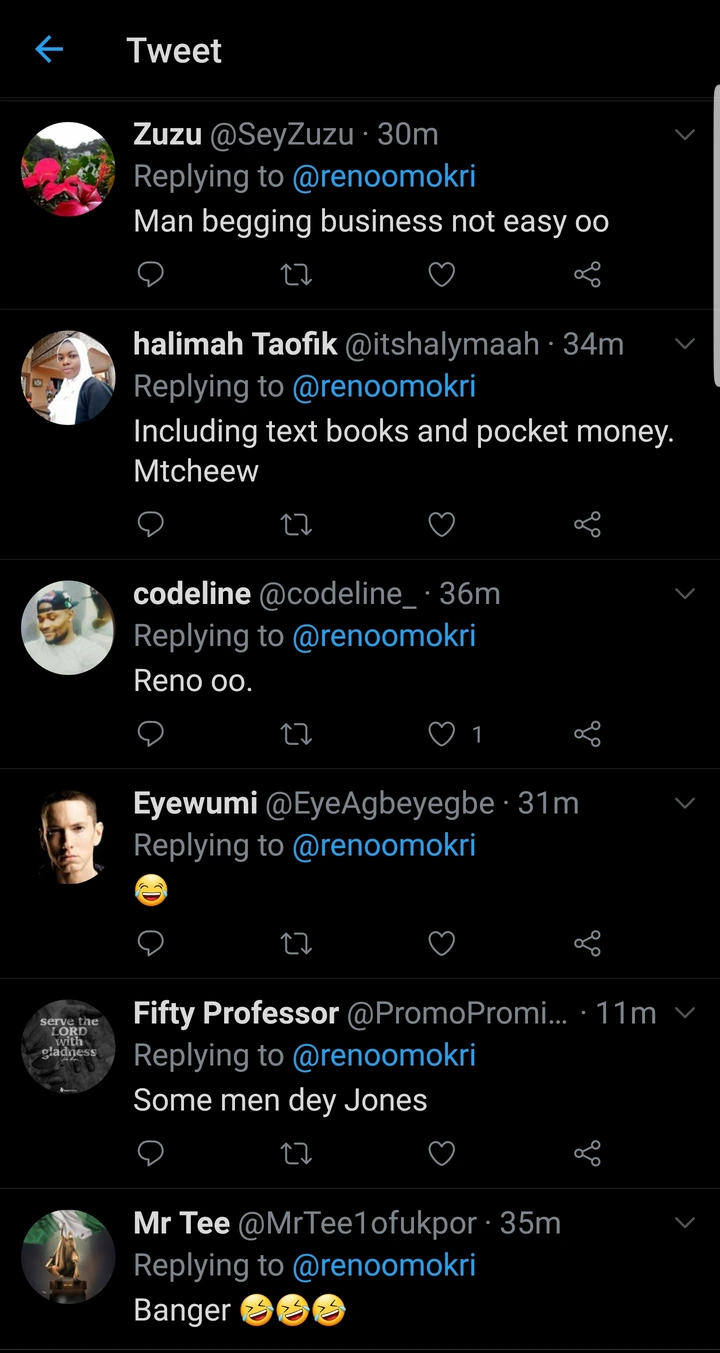
Task: Tap @renoomokri mention in Fifty Professor's reply
Action: pyautogui.click(x=384, y=1055)
